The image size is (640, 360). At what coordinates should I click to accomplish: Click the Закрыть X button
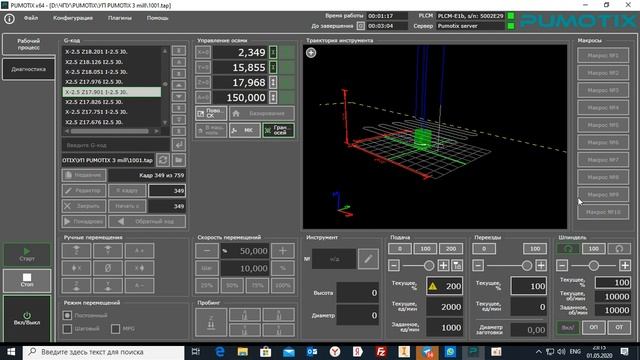(x=84, y=206)
